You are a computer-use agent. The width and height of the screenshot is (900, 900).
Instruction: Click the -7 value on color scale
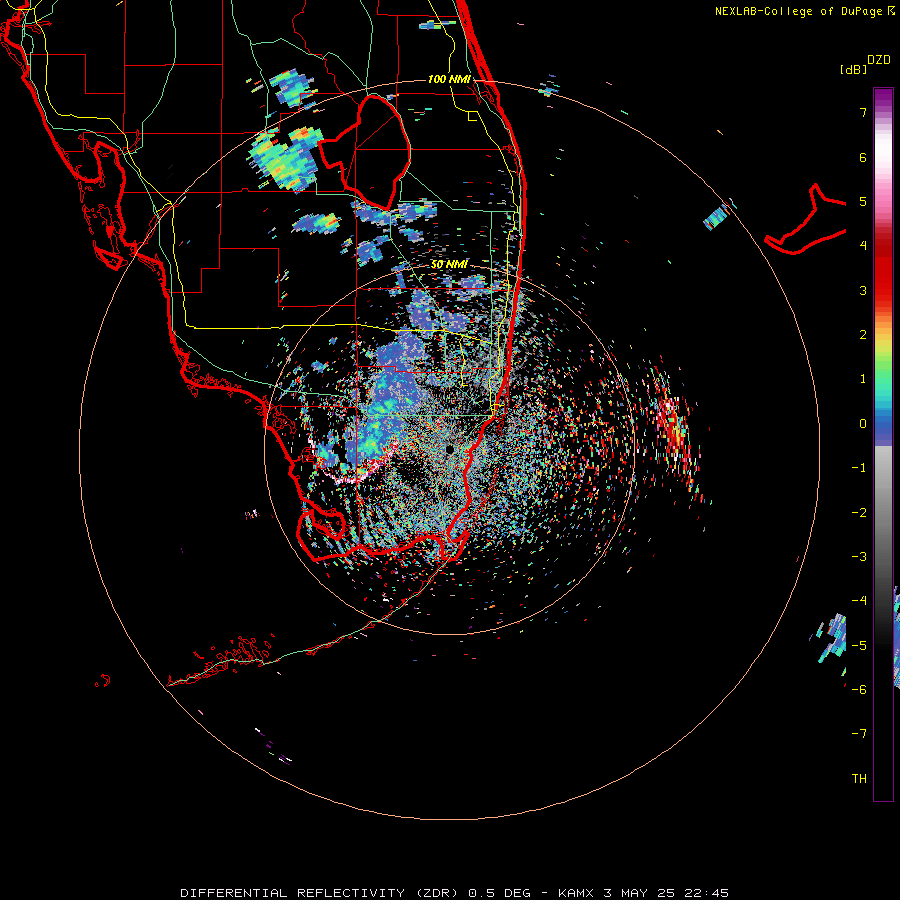[859, 734]
